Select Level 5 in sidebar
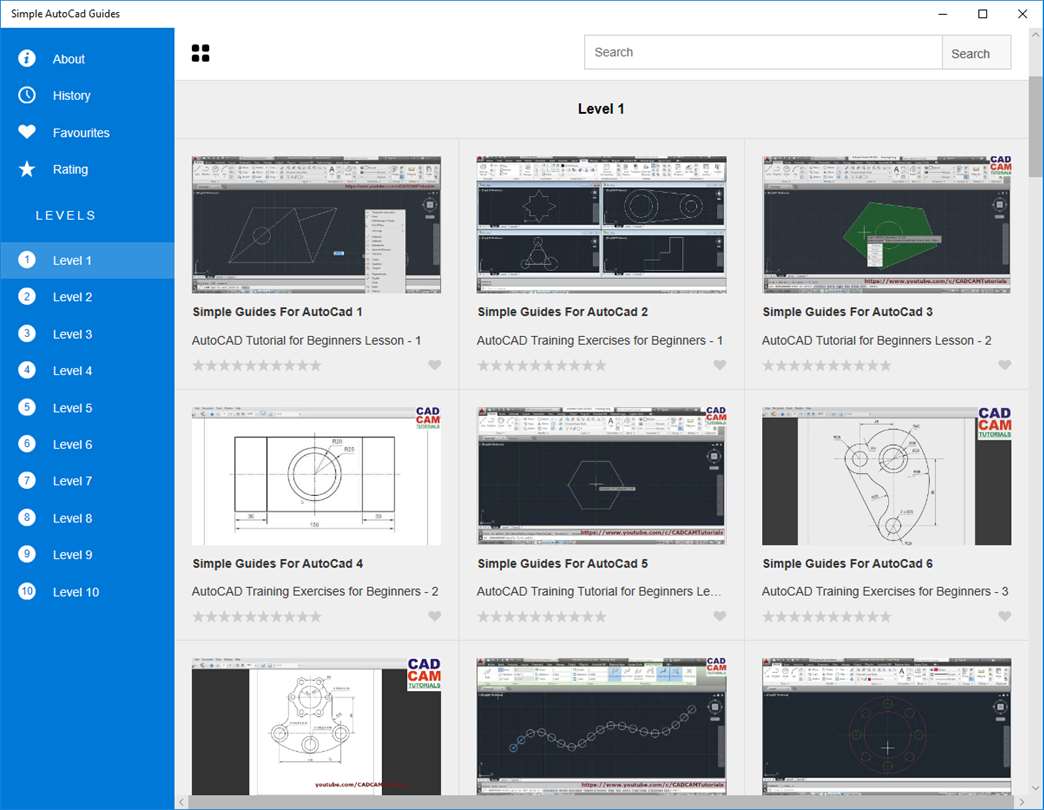 tap(87, 408)
